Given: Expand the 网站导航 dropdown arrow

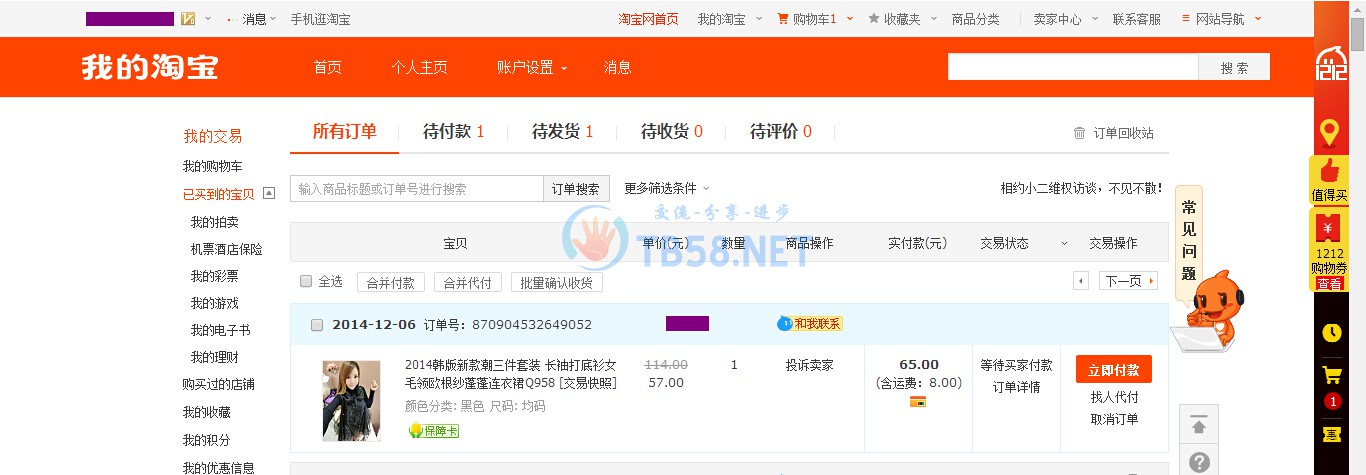Looking at the screenshot, I should pos(1258,19).
